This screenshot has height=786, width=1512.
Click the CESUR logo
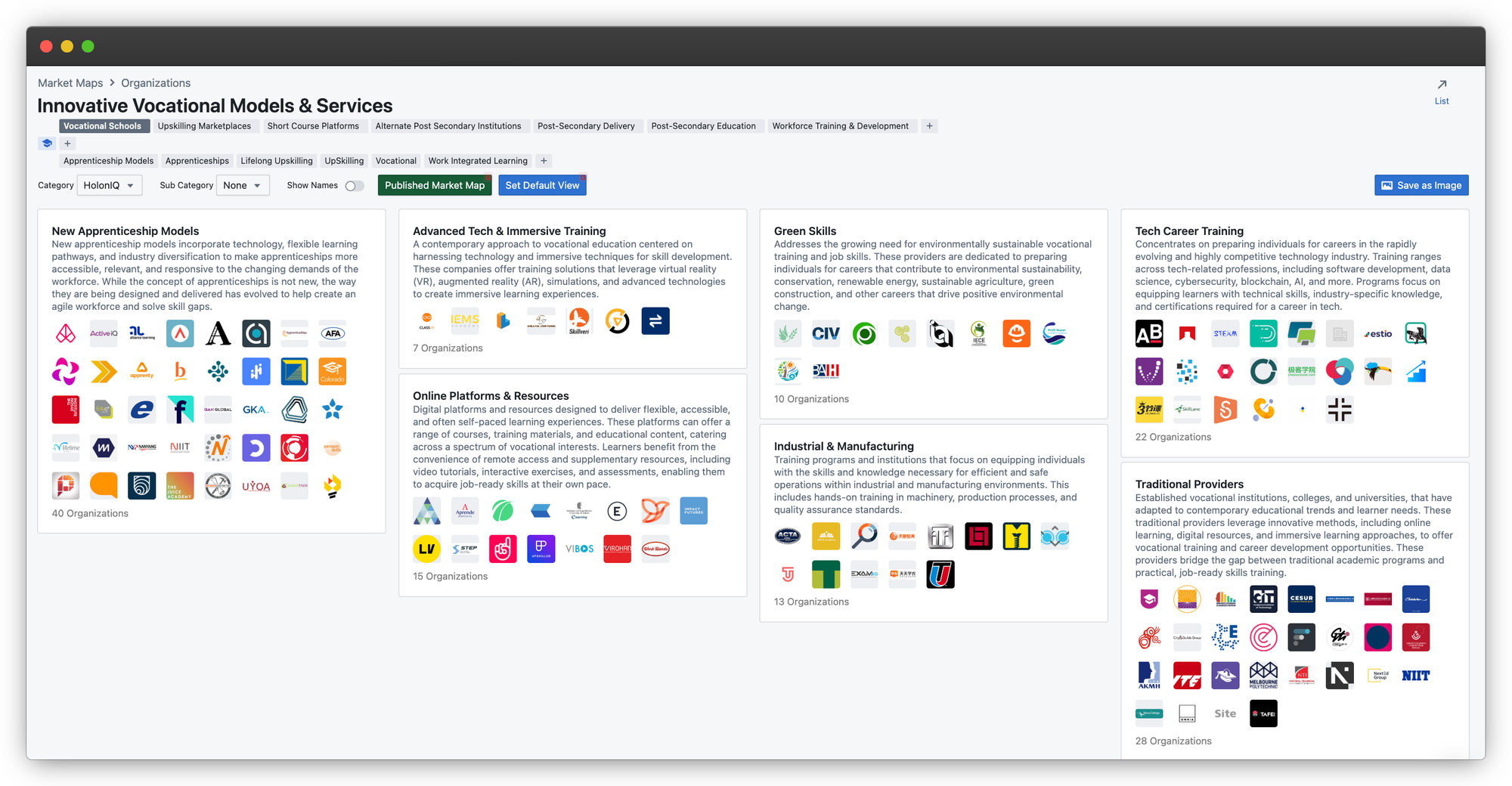pyautogui.click(x=1302, y=599)
